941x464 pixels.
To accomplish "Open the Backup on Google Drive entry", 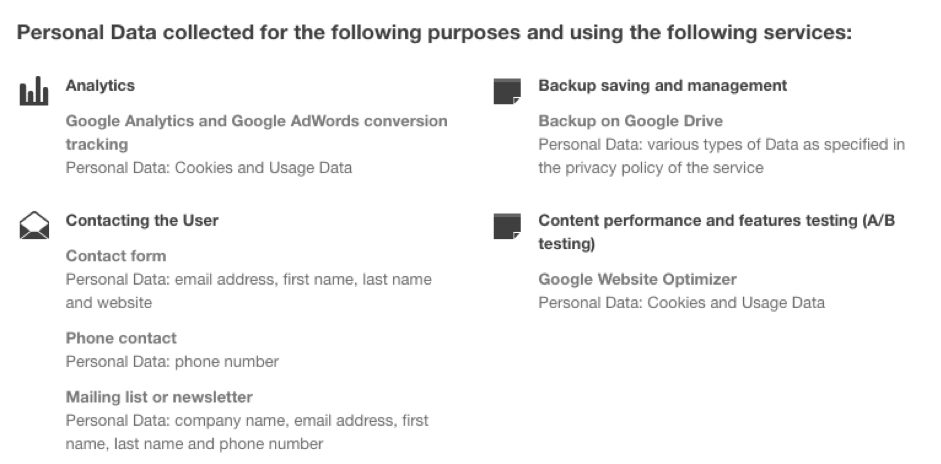I will click(630, 121).
